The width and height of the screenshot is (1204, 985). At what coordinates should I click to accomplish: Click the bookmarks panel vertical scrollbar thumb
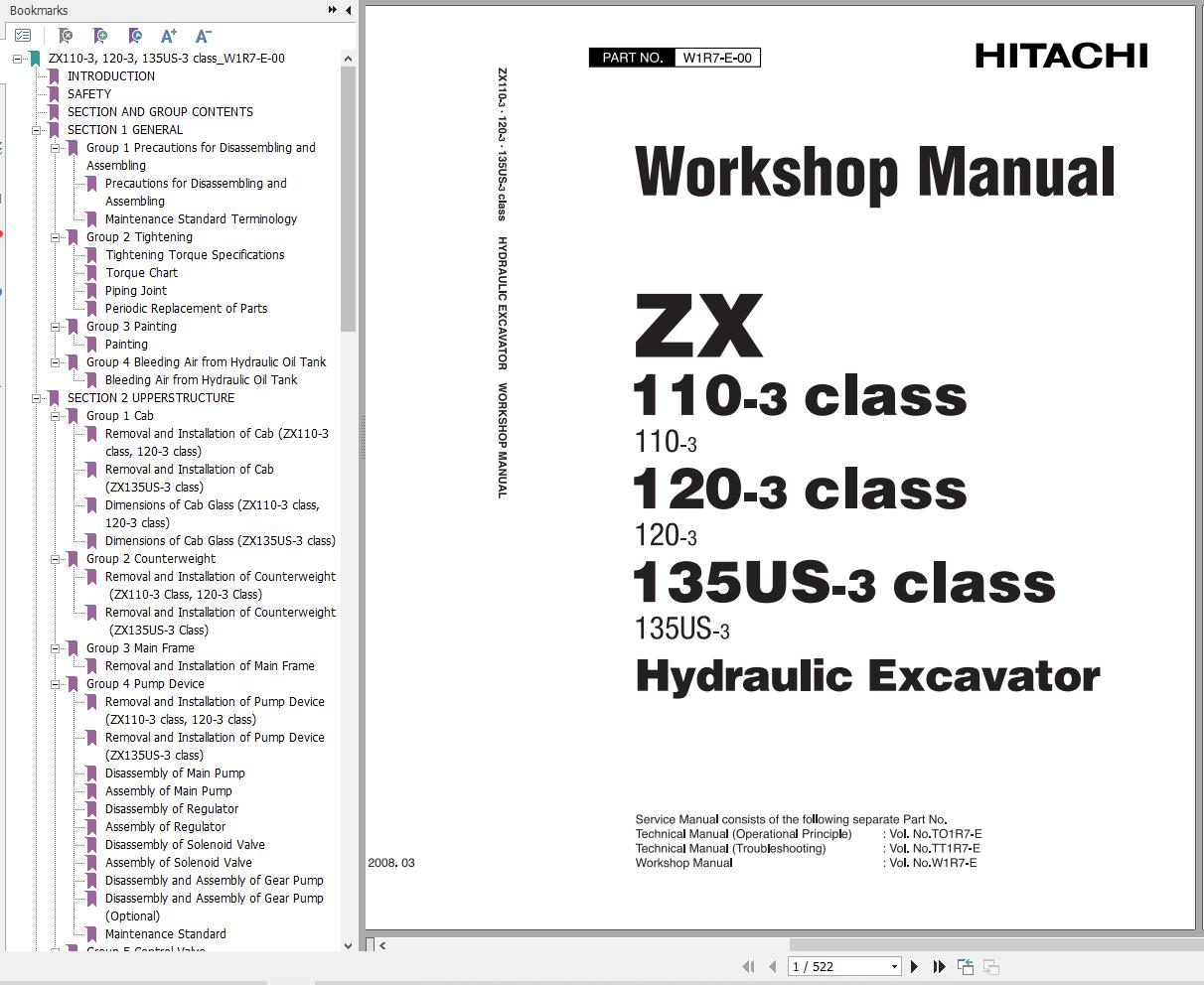click(x=348, y=199)
